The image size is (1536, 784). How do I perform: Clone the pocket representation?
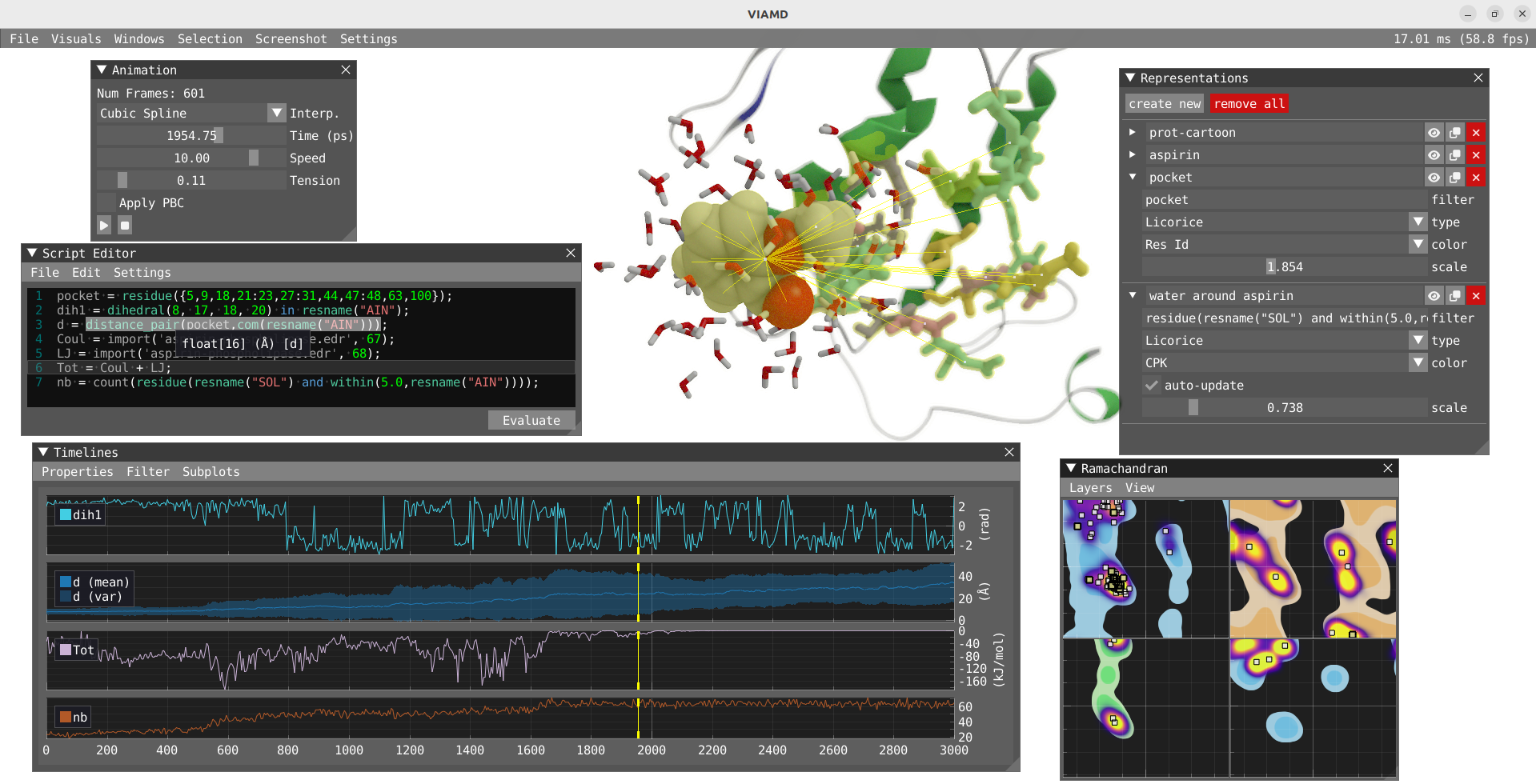(x=1455, y=178)
